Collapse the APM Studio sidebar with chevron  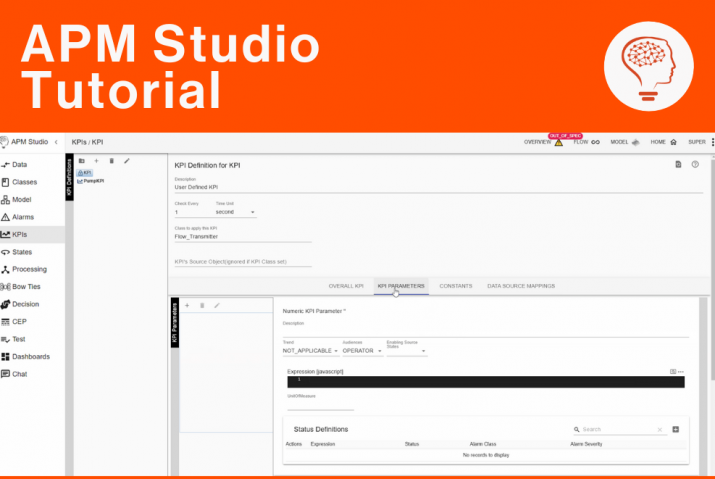point(56,142)
